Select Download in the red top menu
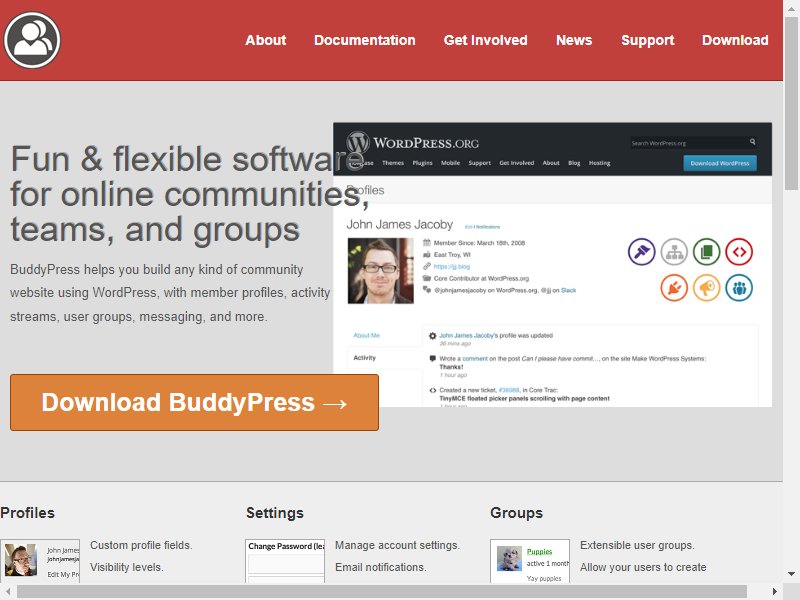 (x=735, y=40)
